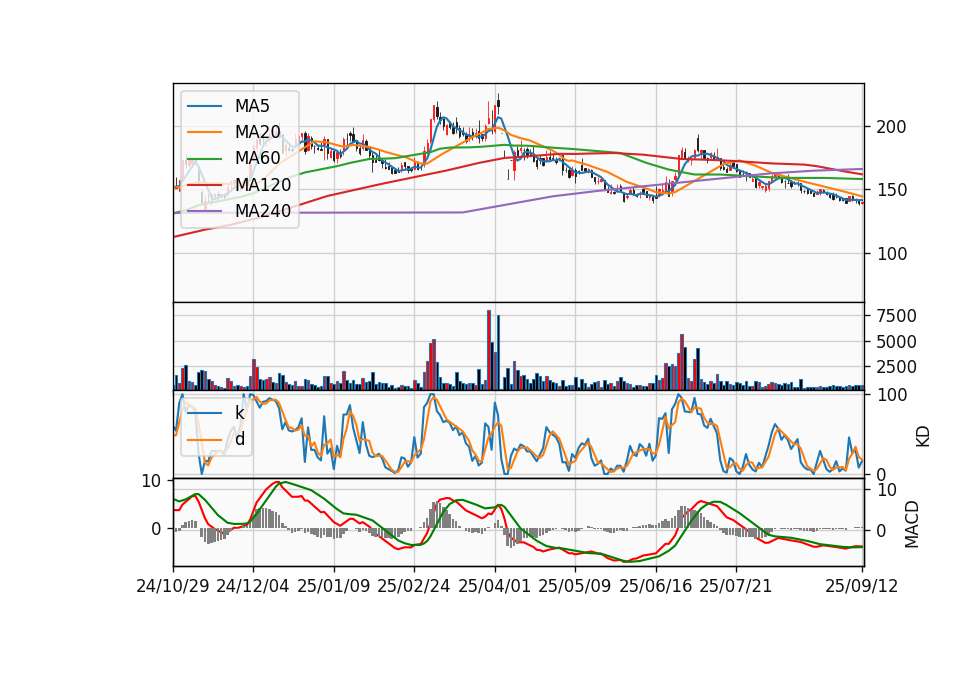Click the 2500 volume axis tick label
The height and width of the screenshot is (690, 960).
(896, 367)
